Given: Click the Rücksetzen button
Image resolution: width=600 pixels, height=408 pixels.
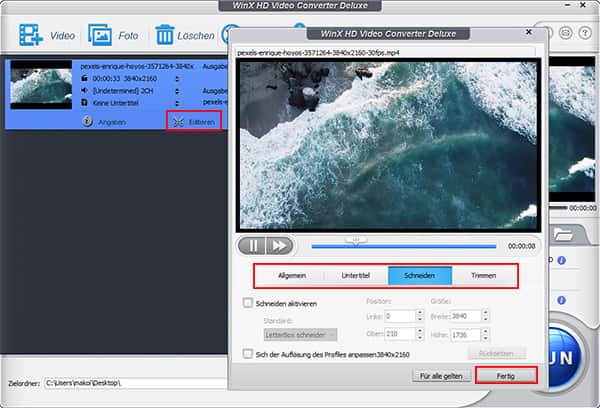Looking at the screenshot, I should point(496,353).
